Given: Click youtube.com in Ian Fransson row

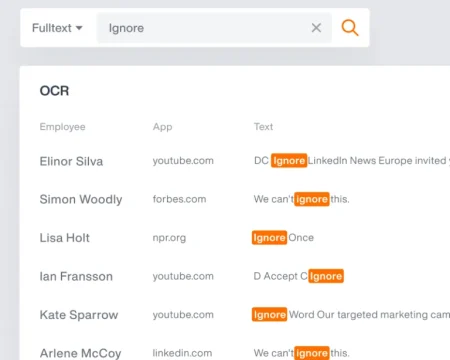Looking at the screenshot, I should click(183, 276).
